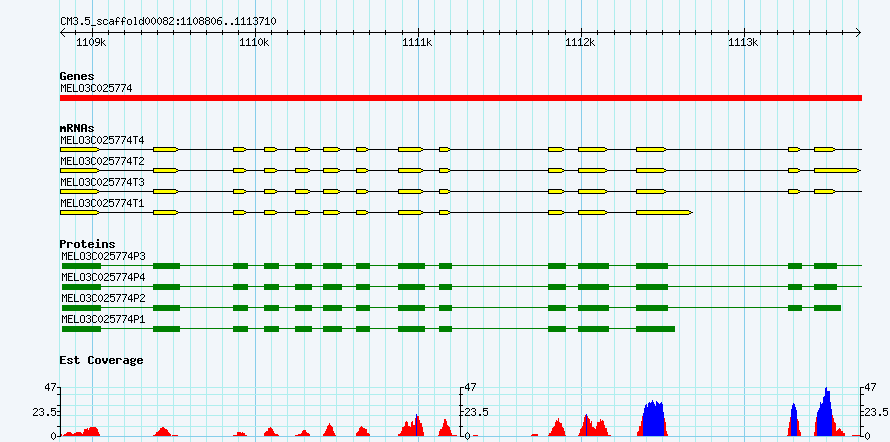The image size is (890, 442).
Task: Select last CDS block of MELO3C025774P4
Action: click(825, 287)
